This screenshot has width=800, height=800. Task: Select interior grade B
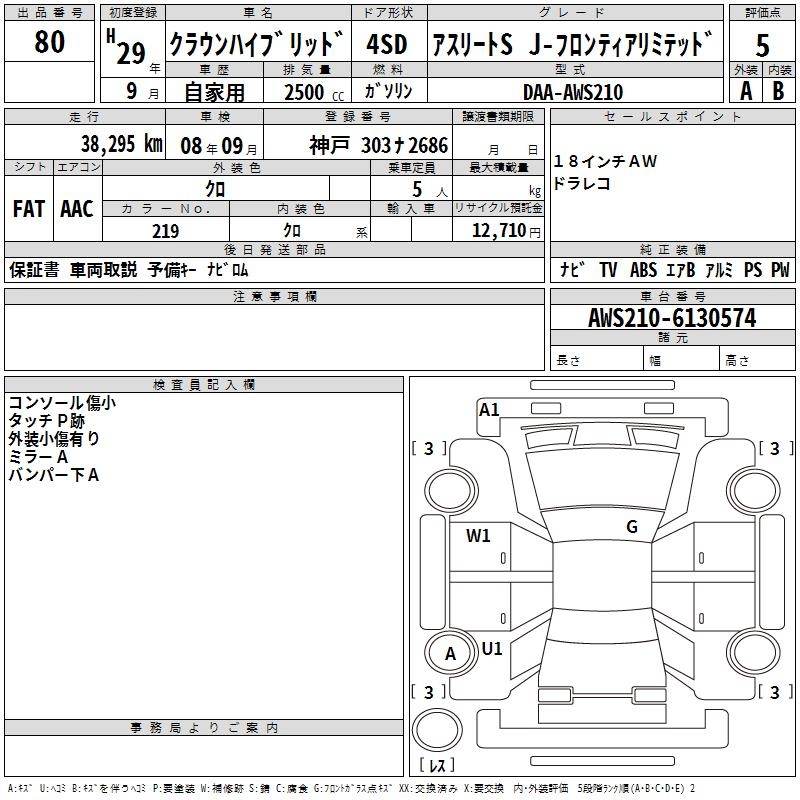778,91
